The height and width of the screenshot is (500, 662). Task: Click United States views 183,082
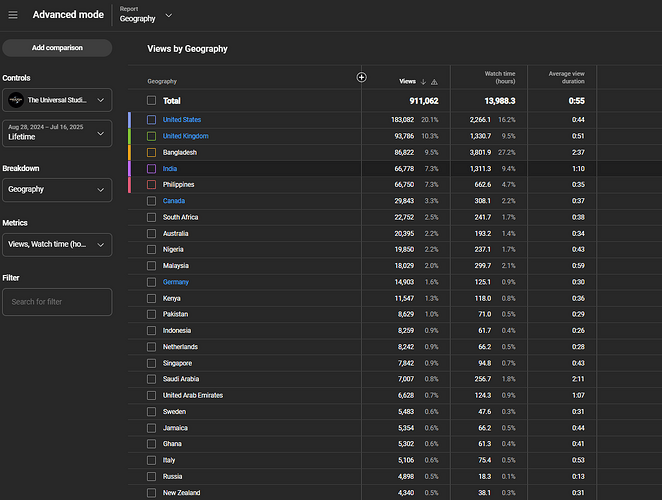pyautogui.click(x=402, y=120)
